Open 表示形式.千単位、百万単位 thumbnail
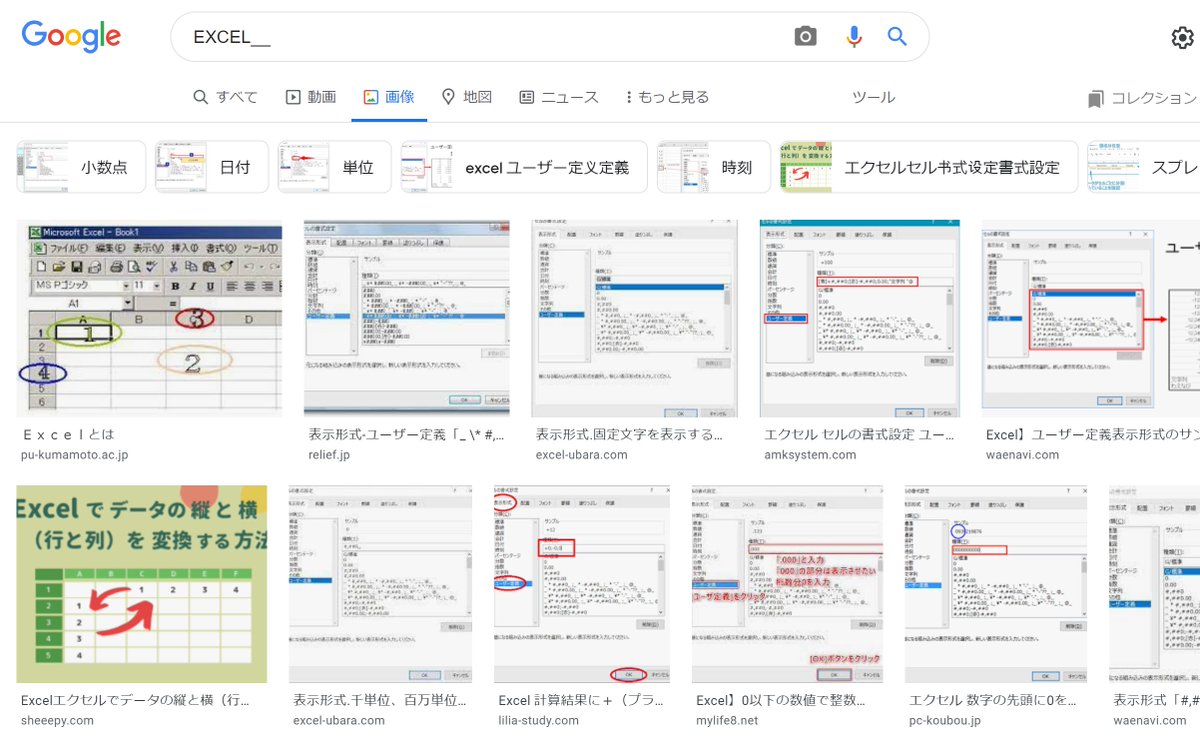The width and height of the screenshot is (1200, 737). point(380,585)
